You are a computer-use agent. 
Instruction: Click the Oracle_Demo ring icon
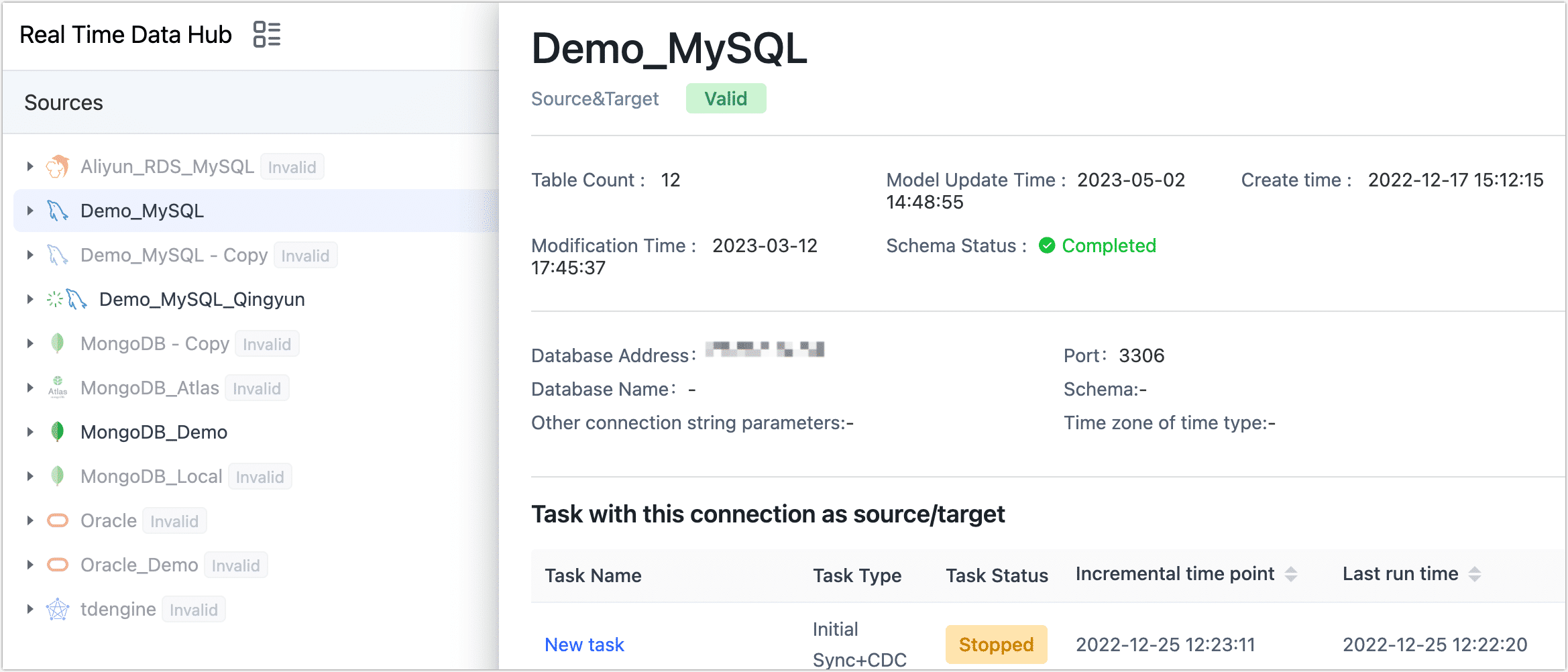click(x=58, y=565)
